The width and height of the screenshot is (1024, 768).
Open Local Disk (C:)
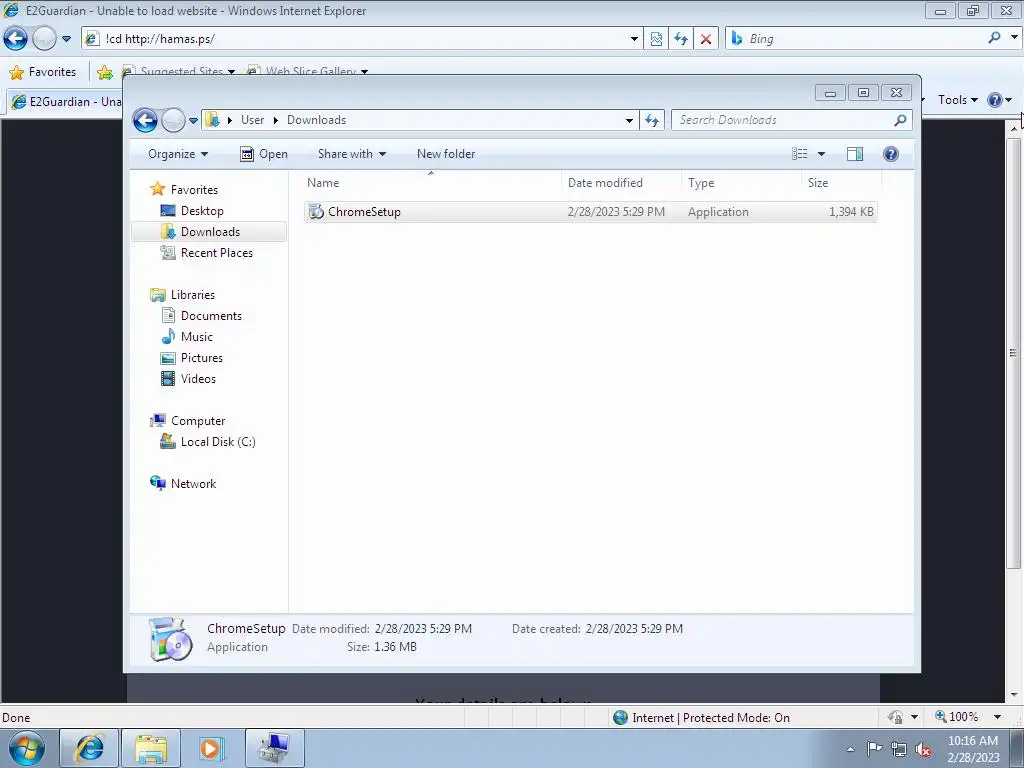point(217,442)
